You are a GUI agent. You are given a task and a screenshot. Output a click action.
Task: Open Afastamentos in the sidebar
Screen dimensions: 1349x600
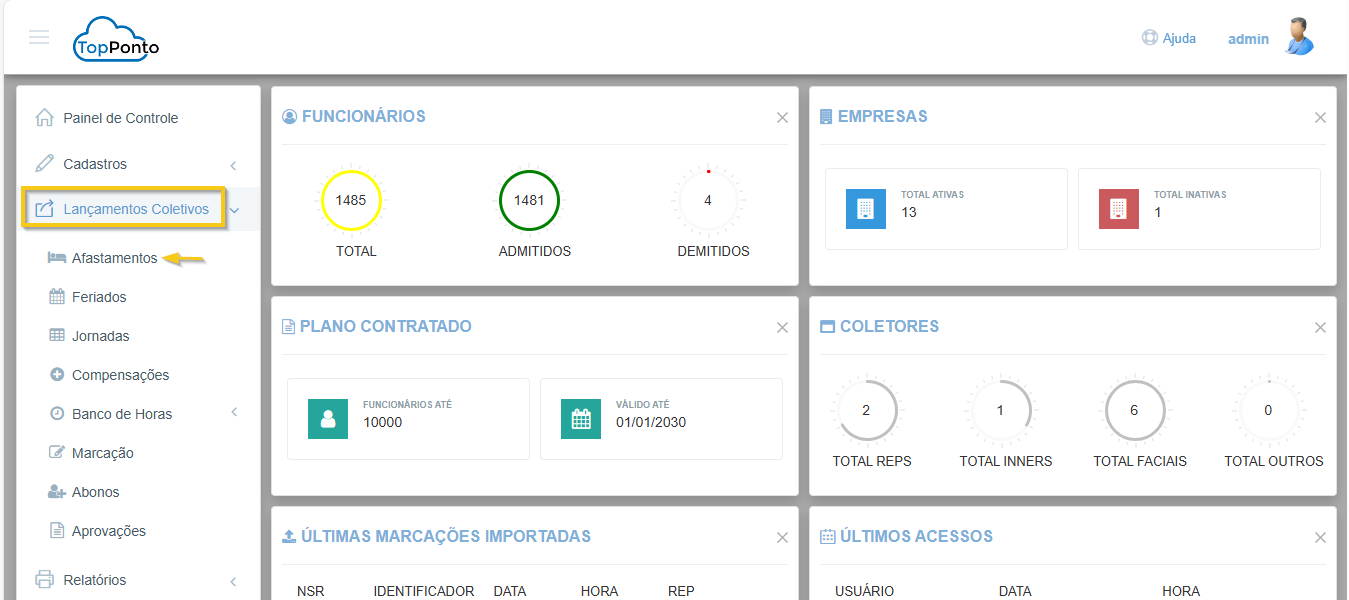click(x=114, y=258)
